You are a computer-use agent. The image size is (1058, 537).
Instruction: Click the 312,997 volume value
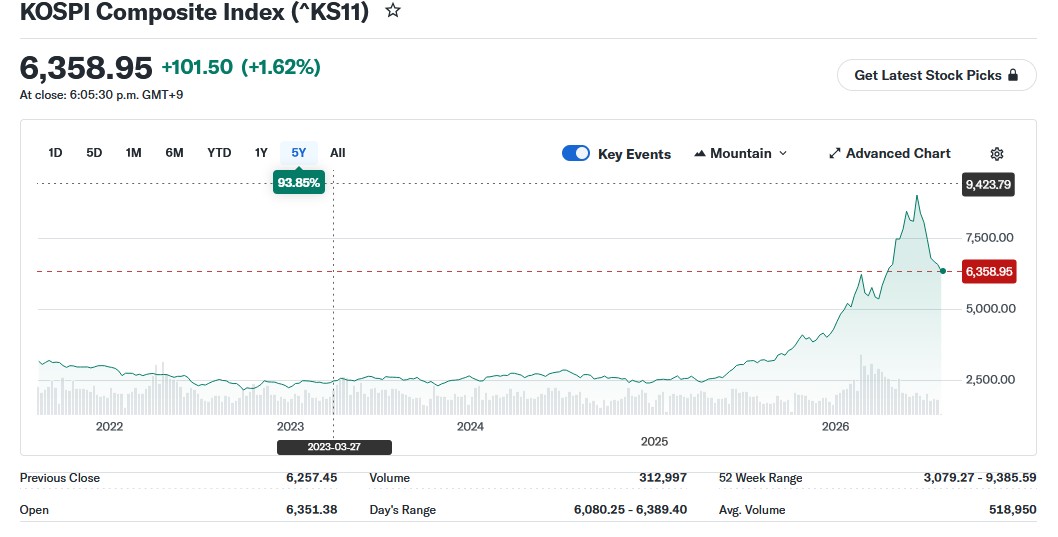[663, 478]
